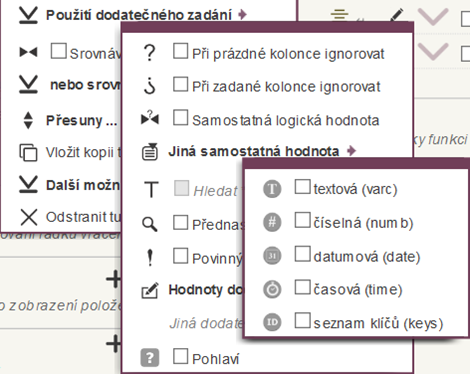The image size is (470, 374).
Task: Click the exclamation mark Povinný icon
Action: pos(150,258)
